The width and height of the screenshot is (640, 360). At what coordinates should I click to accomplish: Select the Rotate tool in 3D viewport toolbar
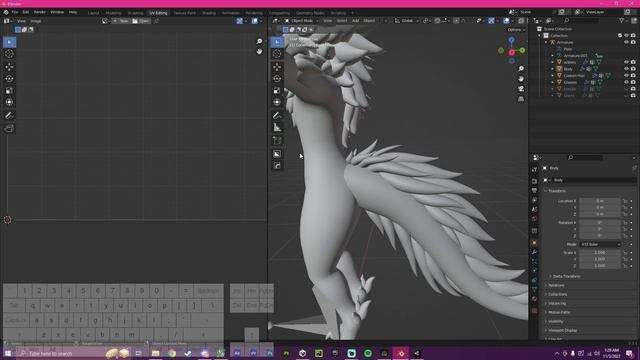(x=277, y=78)
